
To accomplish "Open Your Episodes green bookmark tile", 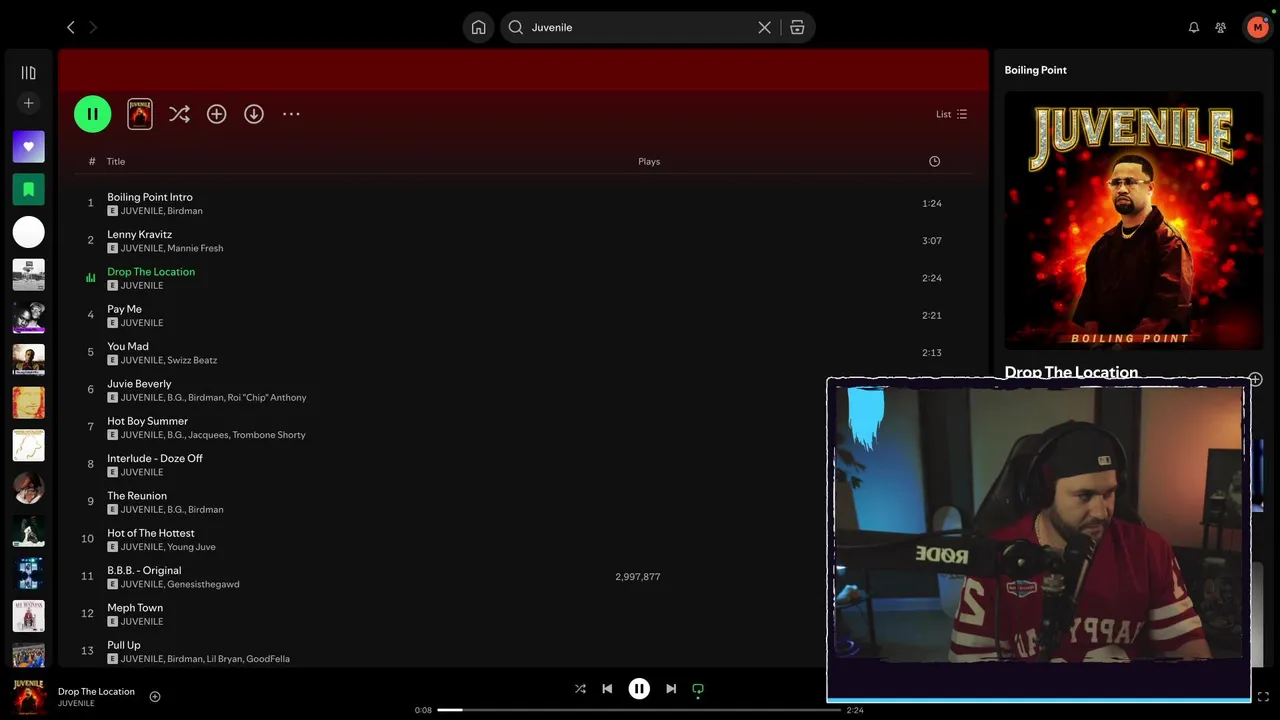I will click(x=28, y=189).
